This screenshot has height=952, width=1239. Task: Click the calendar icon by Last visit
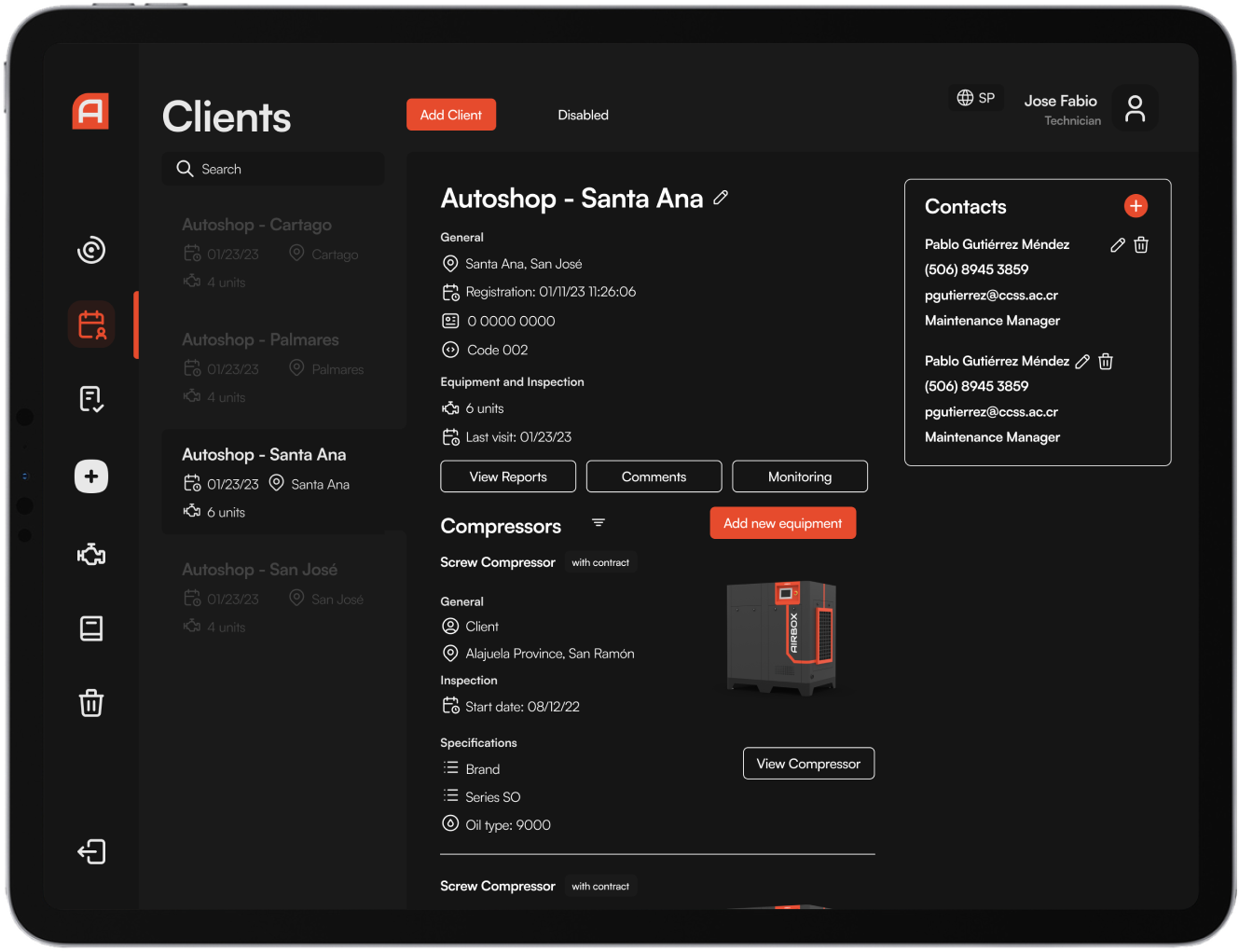tap(450, 437)
